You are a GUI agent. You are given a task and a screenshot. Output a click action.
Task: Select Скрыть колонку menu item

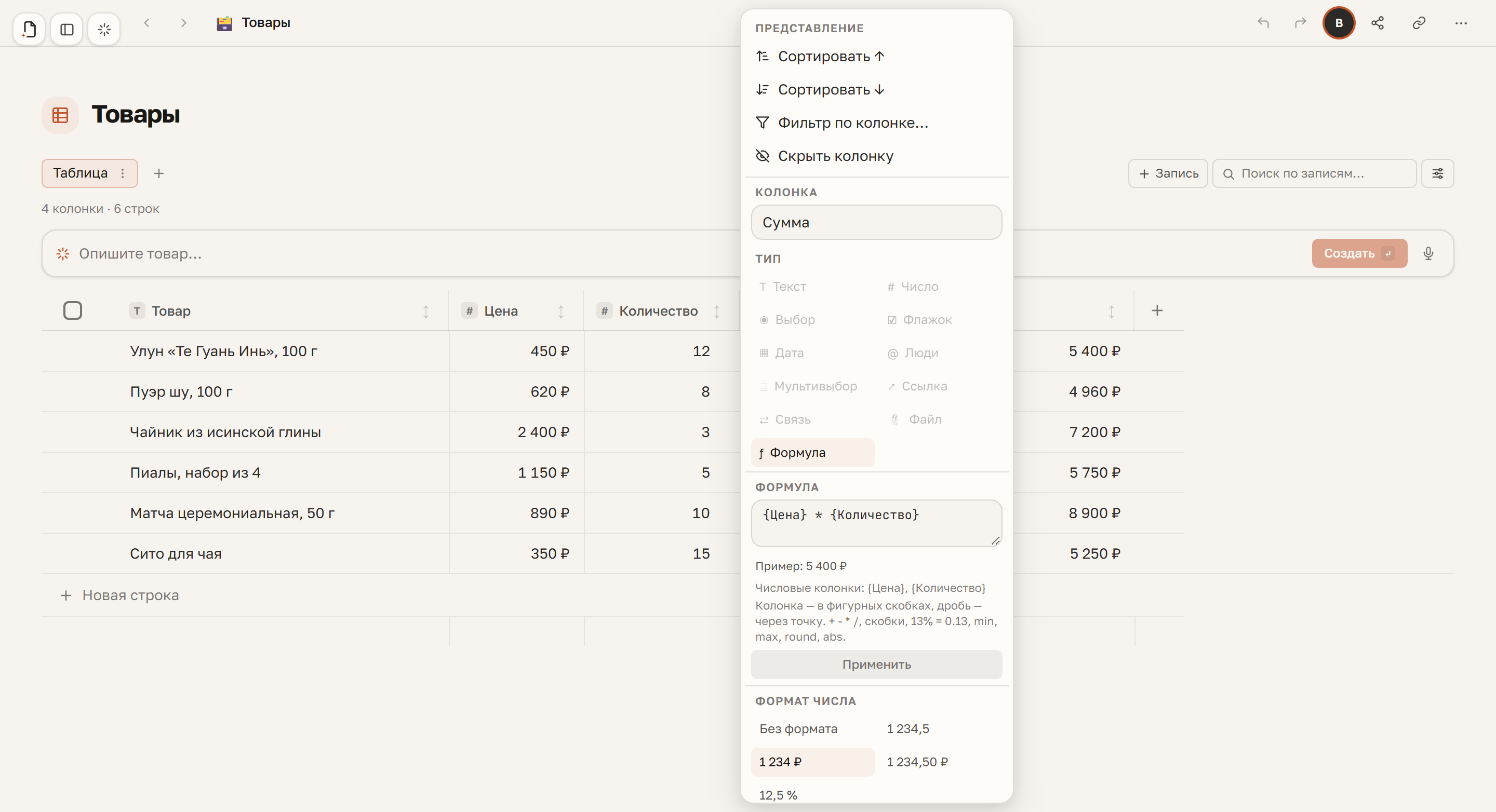pos(876,156)
